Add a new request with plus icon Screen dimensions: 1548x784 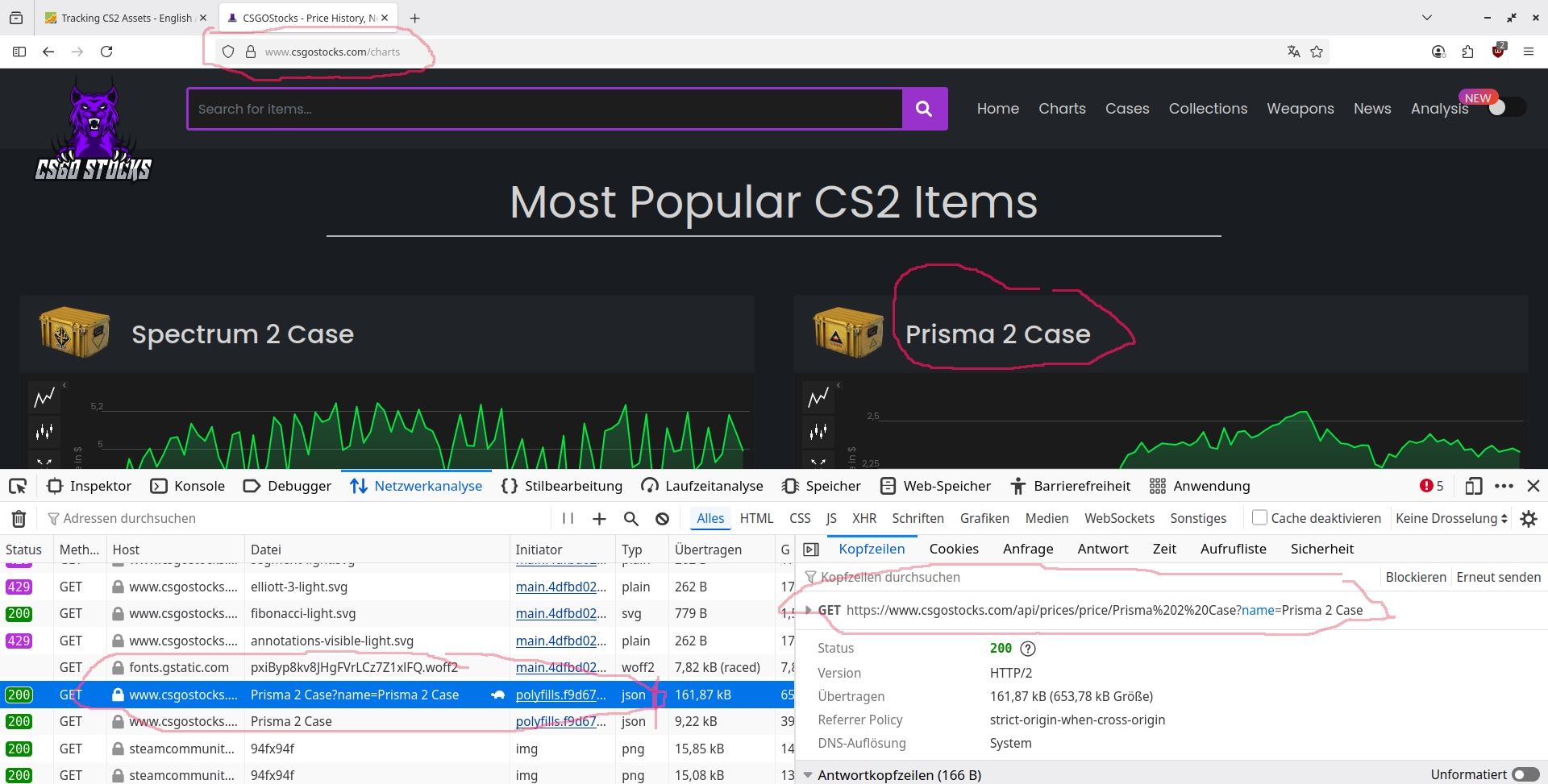[599, 518]
